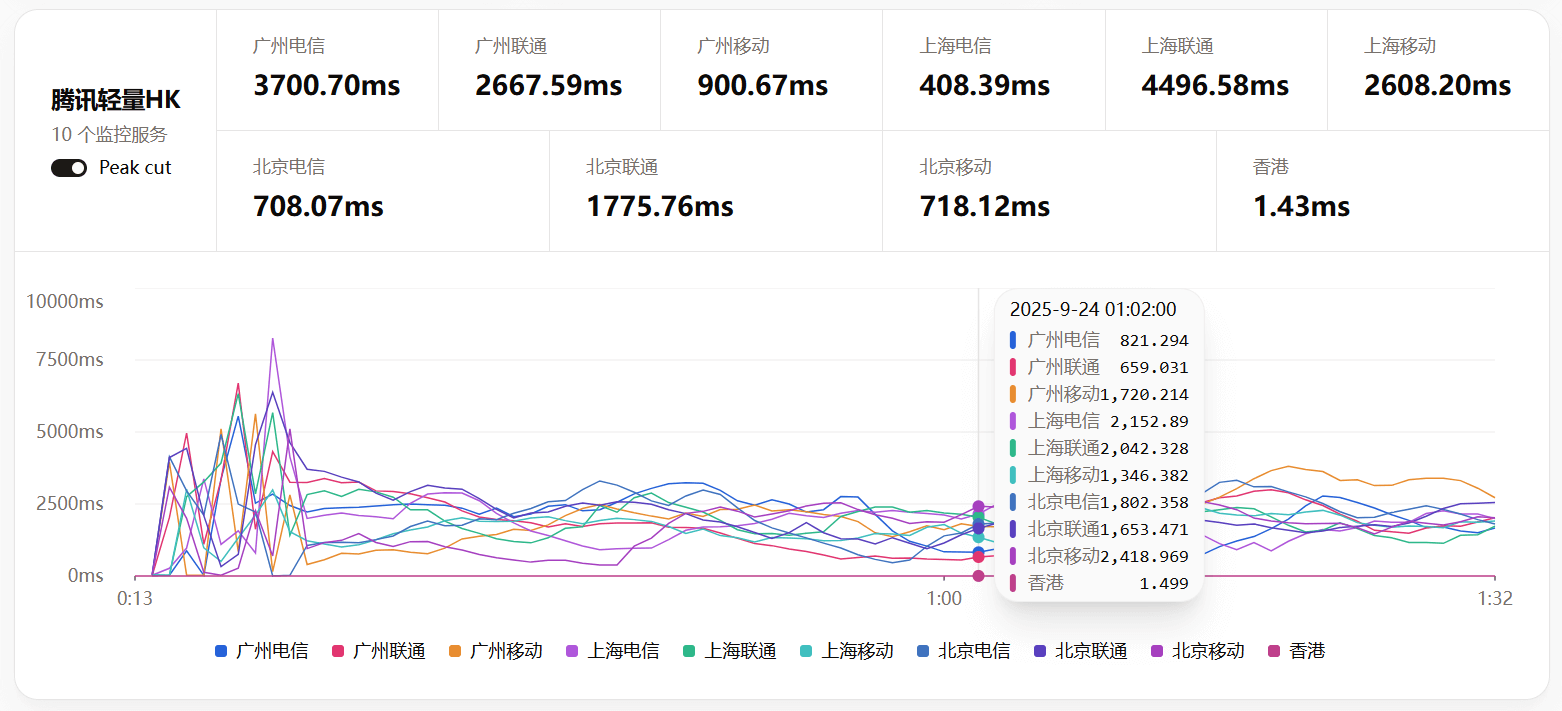Select 广州联通 2667.59ms latency card
1562x711 pixels.
click(549, 70)
